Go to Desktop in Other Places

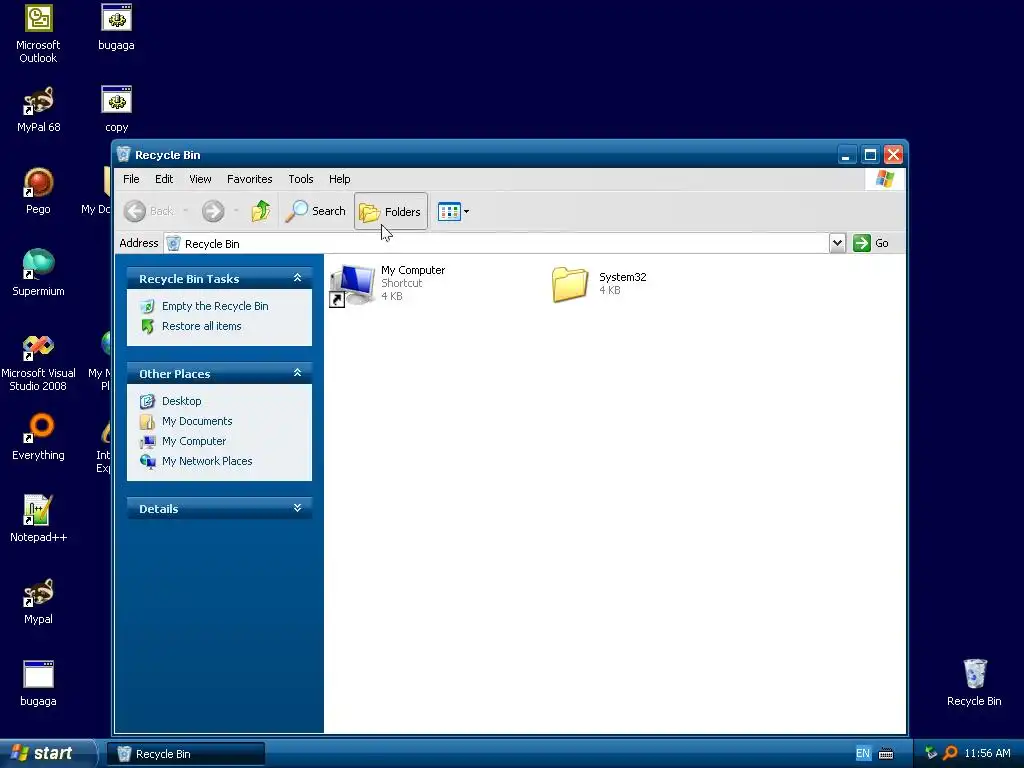[x=182, y=401]
